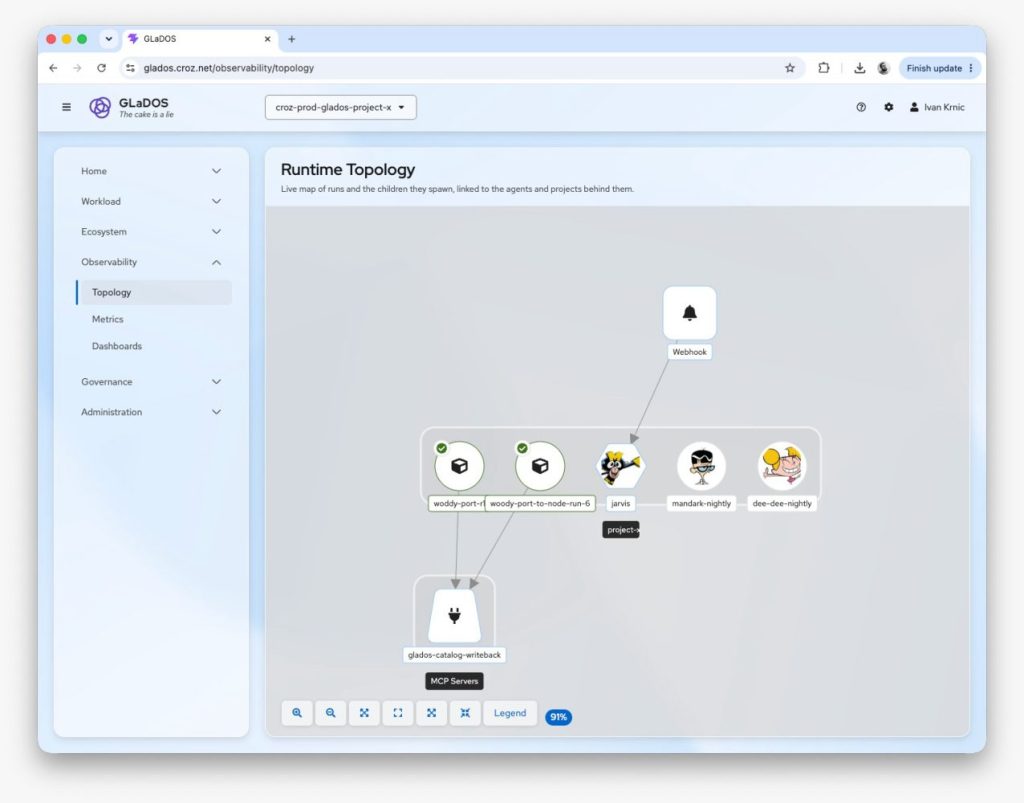Open the browser downloads icon
The image size is (1024, 803).
[x=859, y=68]
